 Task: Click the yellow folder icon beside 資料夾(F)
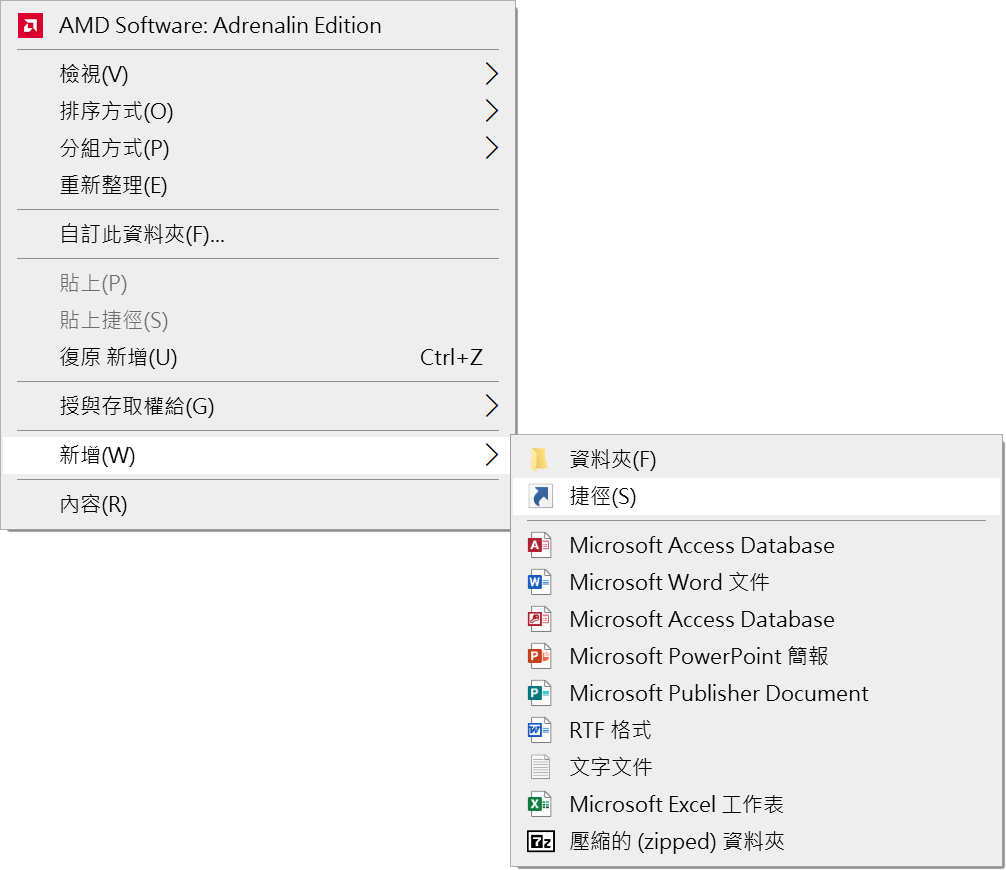(x=540, y=460)
